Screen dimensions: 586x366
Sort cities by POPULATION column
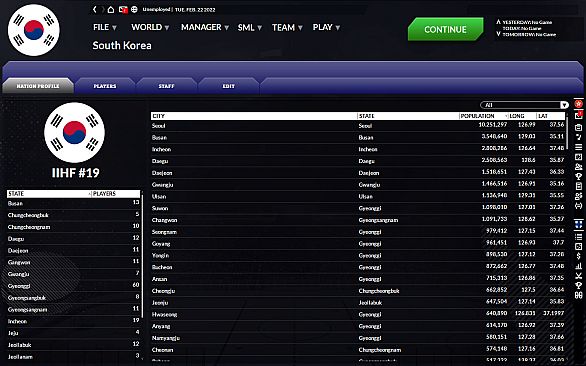484,116
